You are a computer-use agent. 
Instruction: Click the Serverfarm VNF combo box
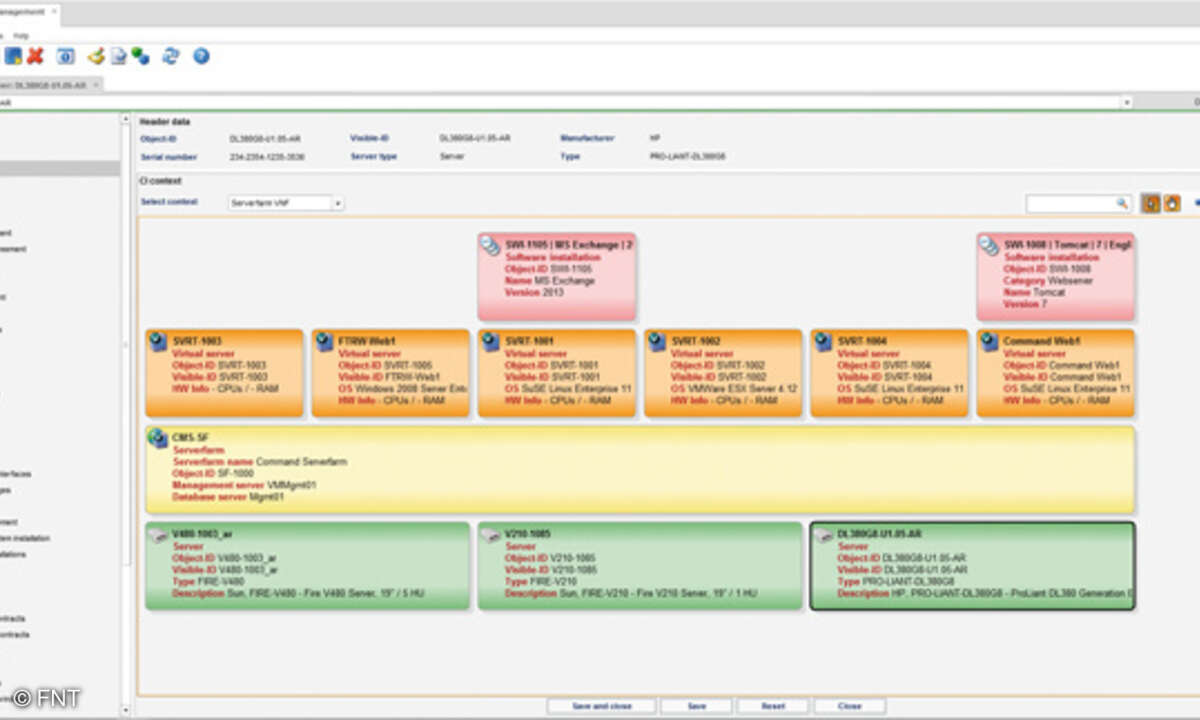[x=286, y=203]
